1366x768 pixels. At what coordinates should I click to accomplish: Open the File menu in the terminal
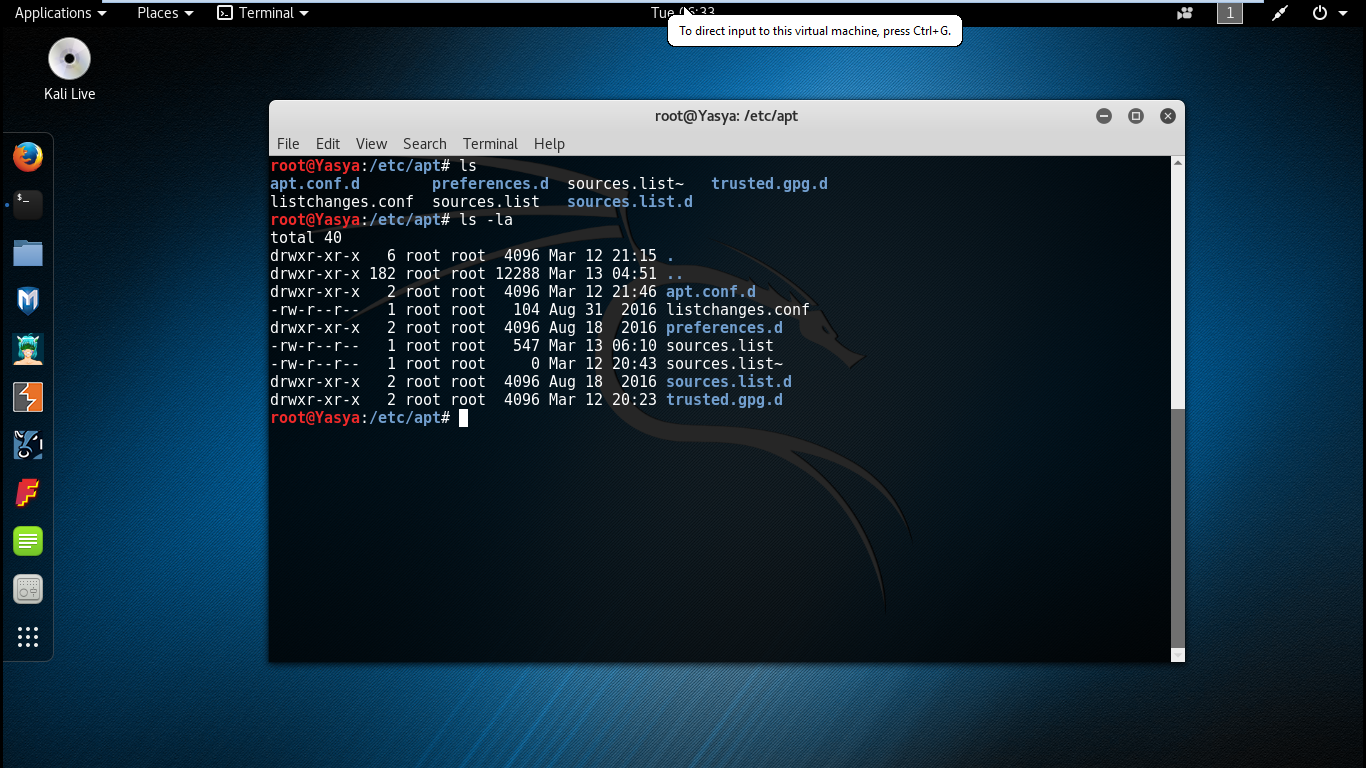click(x=288, y=144)
